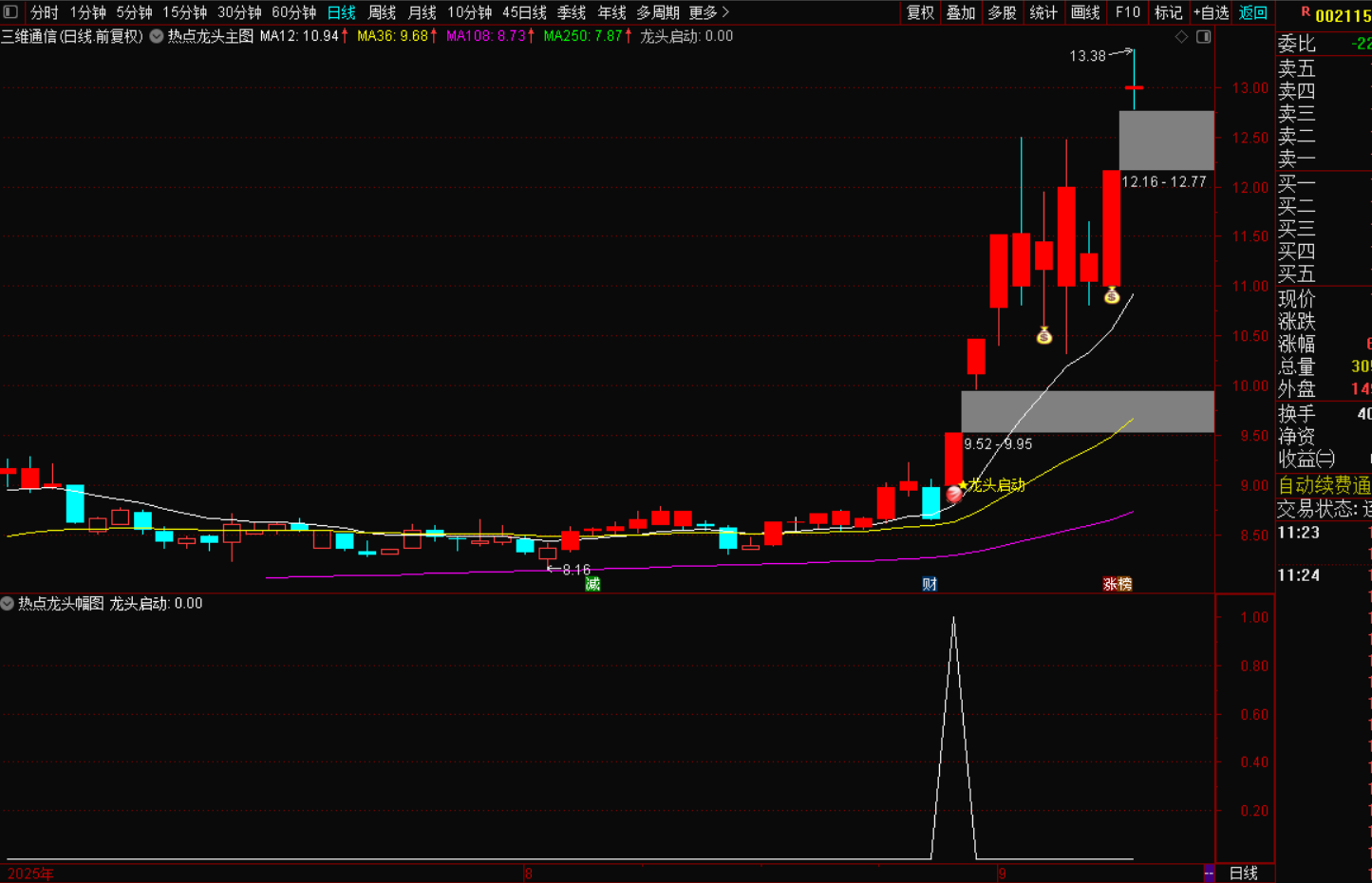Switch to the 周线 weekly period tab
This screenshot has height=883, width=1372.
[x=382, y=12]
